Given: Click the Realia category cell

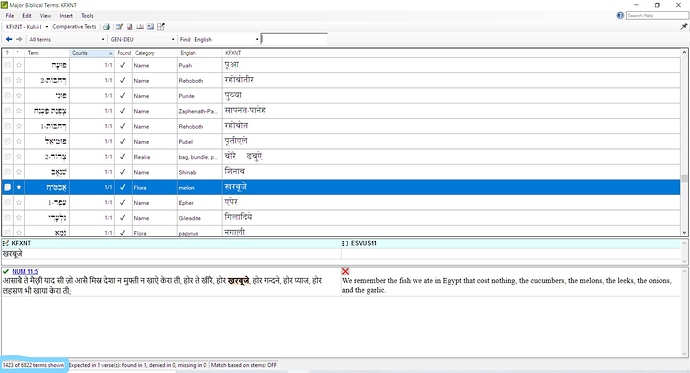Looking at the screenshot, I should click(154, 157).
